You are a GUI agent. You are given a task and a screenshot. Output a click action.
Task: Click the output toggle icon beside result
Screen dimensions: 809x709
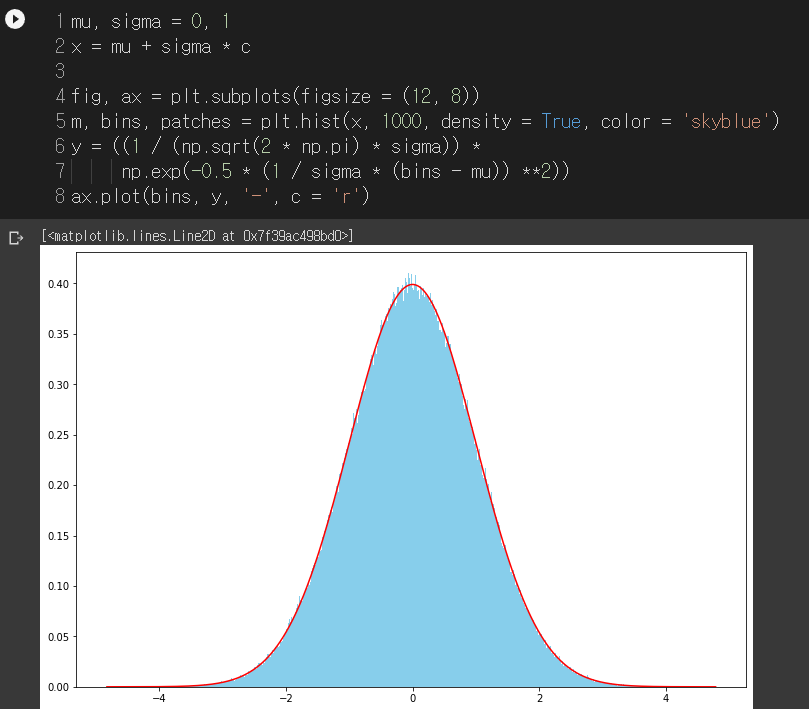[16, 238]
